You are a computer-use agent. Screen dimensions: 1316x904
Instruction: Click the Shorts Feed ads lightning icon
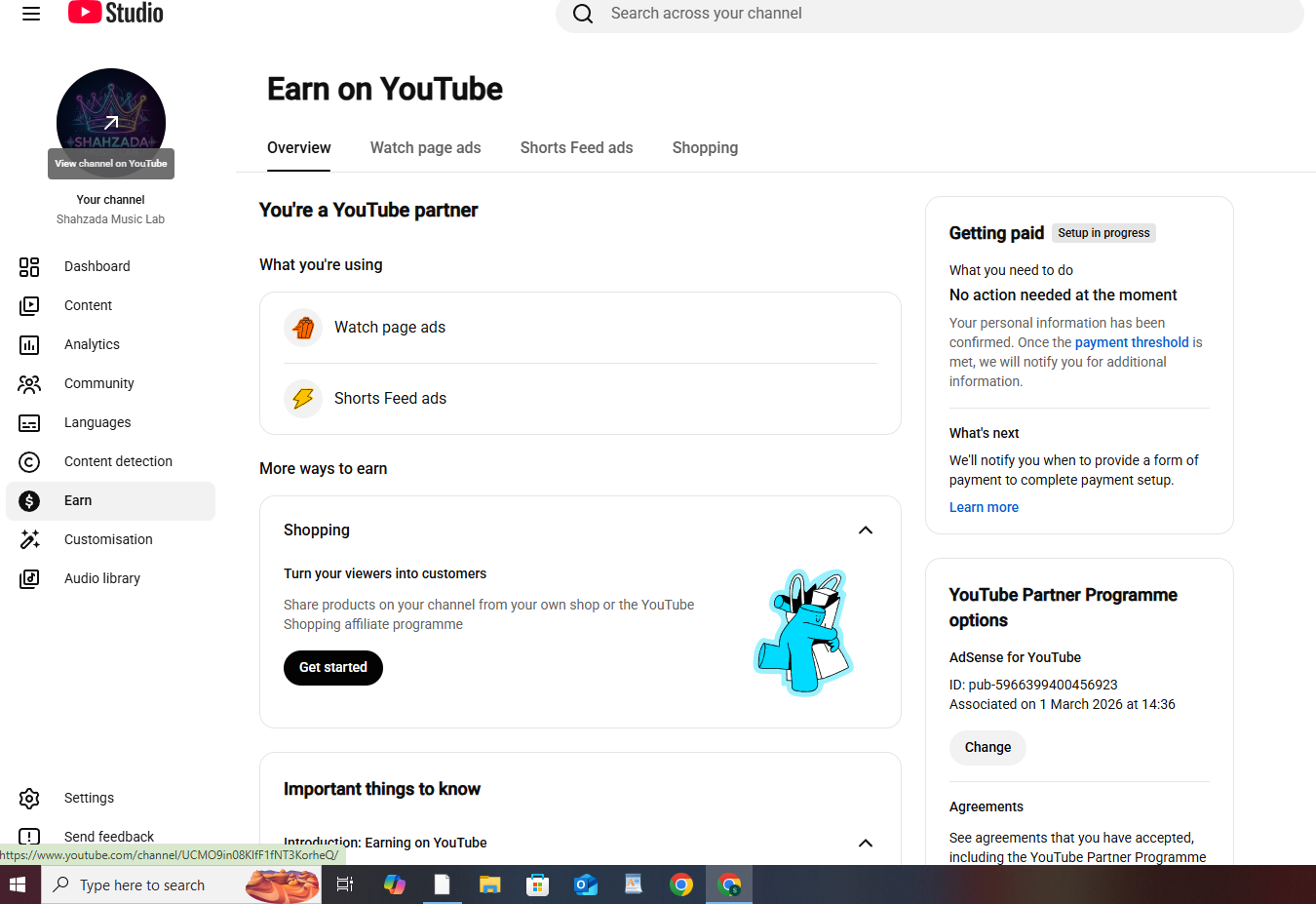tap(303, 398)
